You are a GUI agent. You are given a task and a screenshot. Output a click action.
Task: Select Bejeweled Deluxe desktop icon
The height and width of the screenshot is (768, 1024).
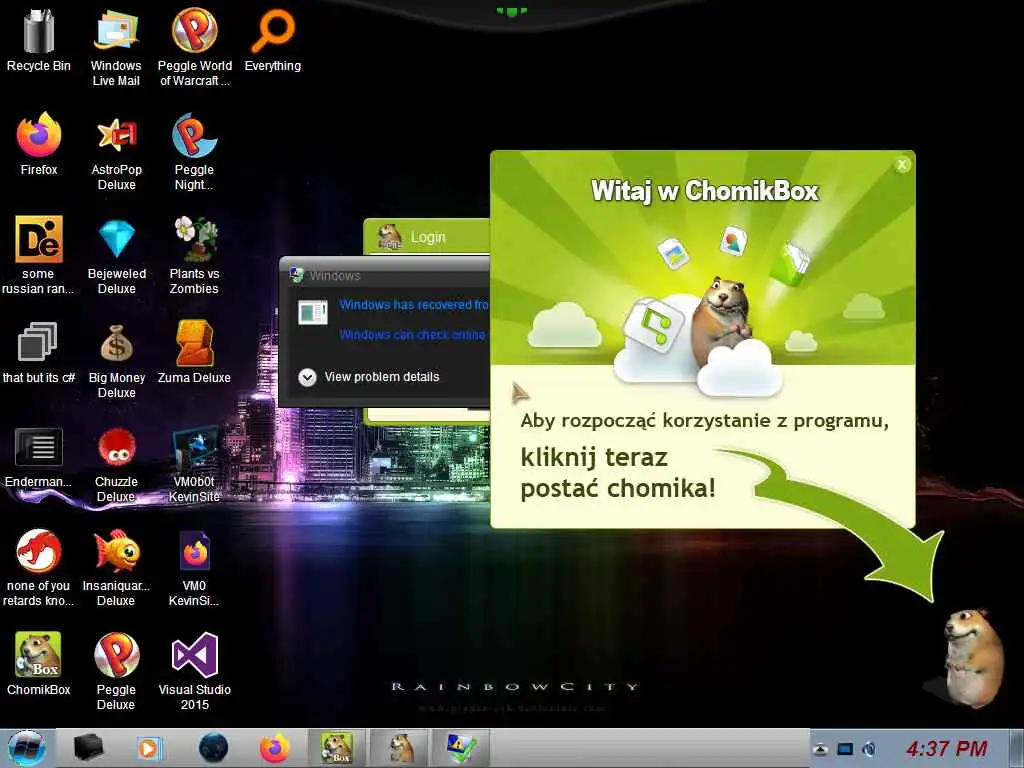point(116,255)
